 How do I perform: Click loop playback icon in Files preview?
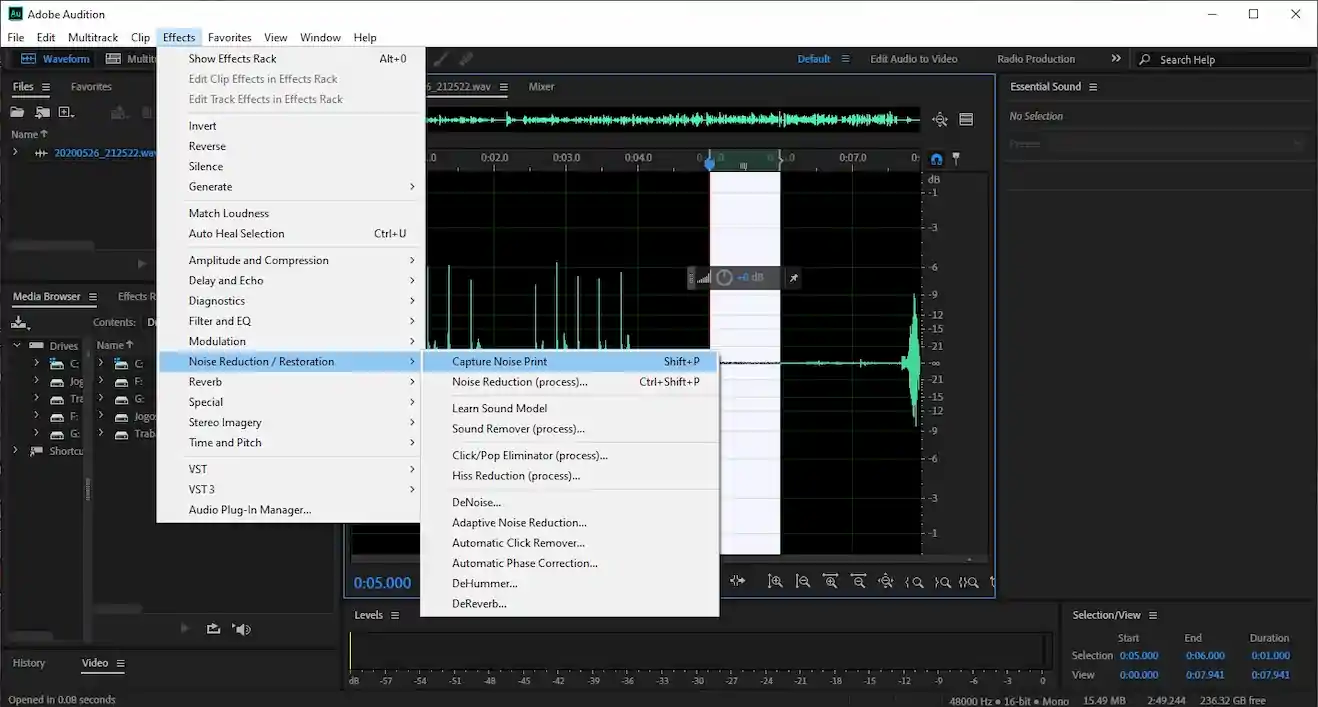pos(213,629)
